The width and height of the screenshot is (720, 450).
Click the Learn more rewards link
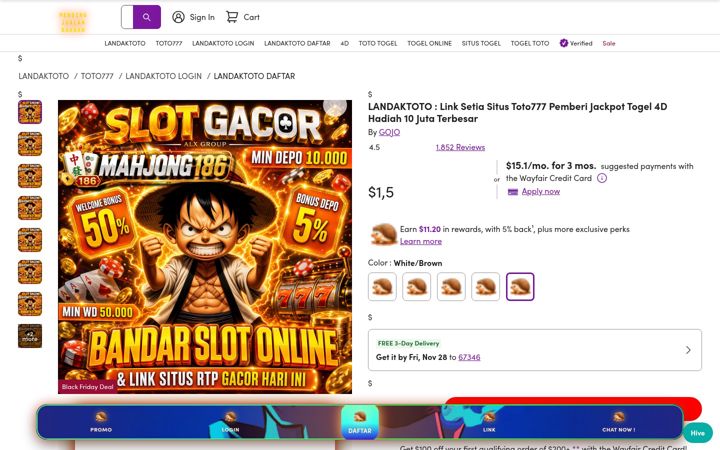click(421, 241)
